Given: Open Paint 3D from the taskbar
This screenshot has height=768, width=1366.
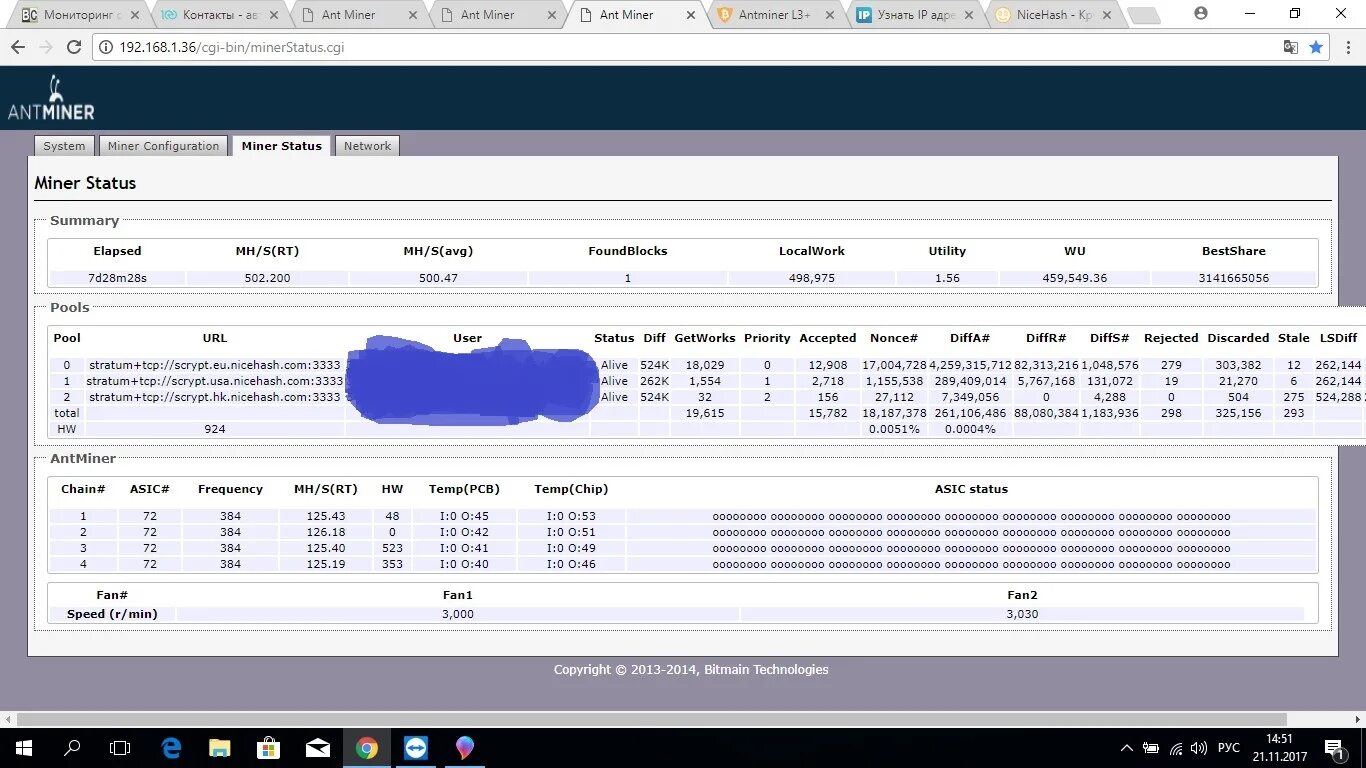Looking at the screenshot, I should 465,747.
